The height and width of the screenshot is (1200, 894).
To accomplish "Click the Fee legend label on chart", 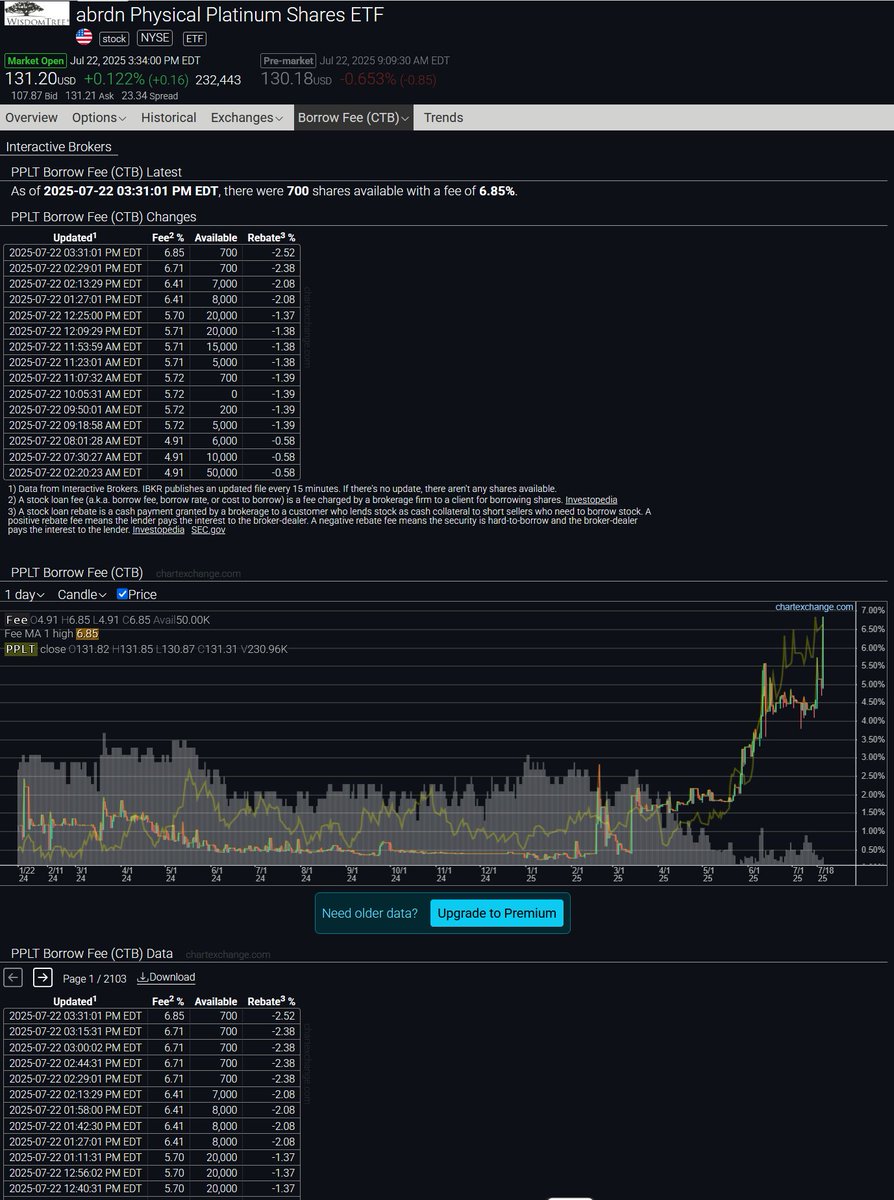I will pos(16,620).
